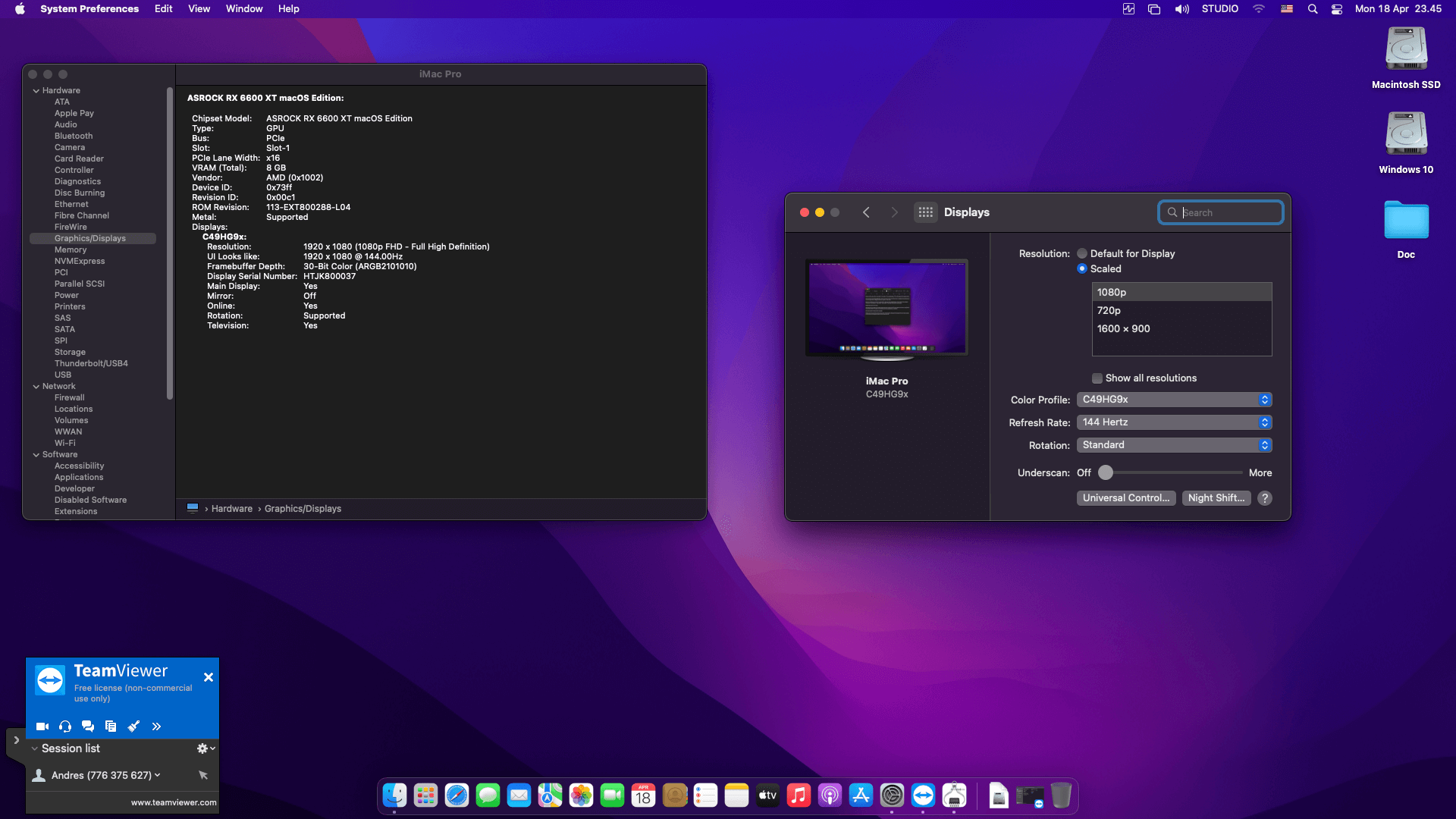Image resolution: width=1456 pixels, height=819 pixels.
Task: Select the 1600 × 900 resolution option
Action: pyautogui.click(x=1181, y=328)
